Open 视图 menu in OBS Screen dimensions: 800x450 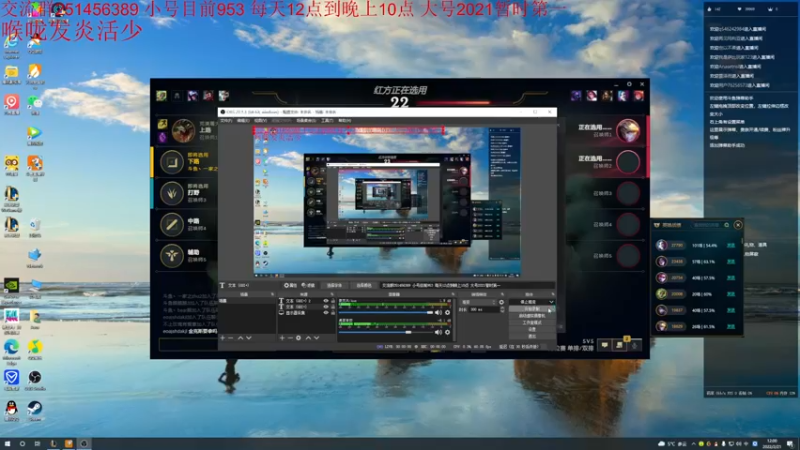(x=260, y=120)
